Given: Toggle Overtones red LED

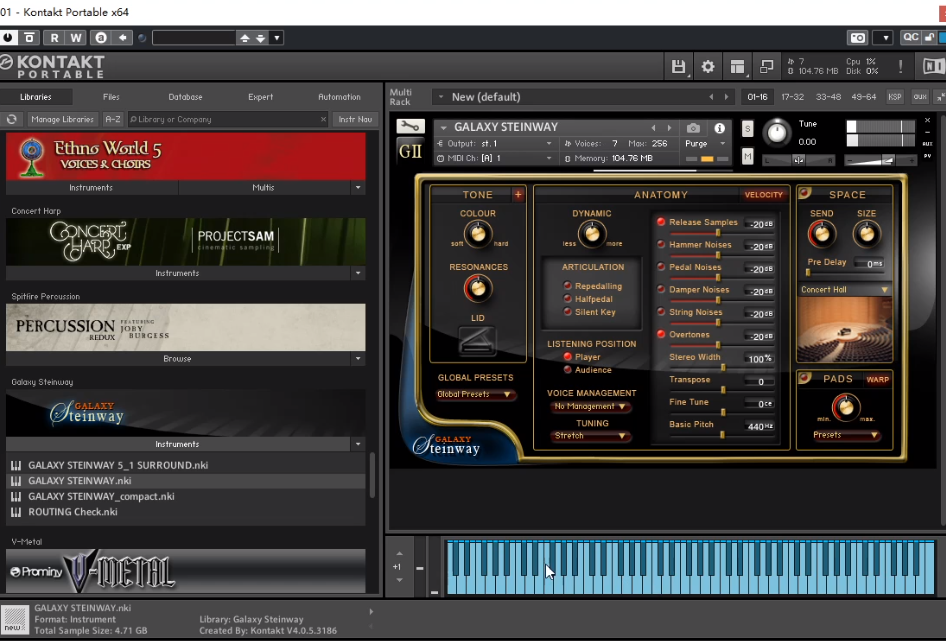Looking at the screenshot, I should coord(661,334).
